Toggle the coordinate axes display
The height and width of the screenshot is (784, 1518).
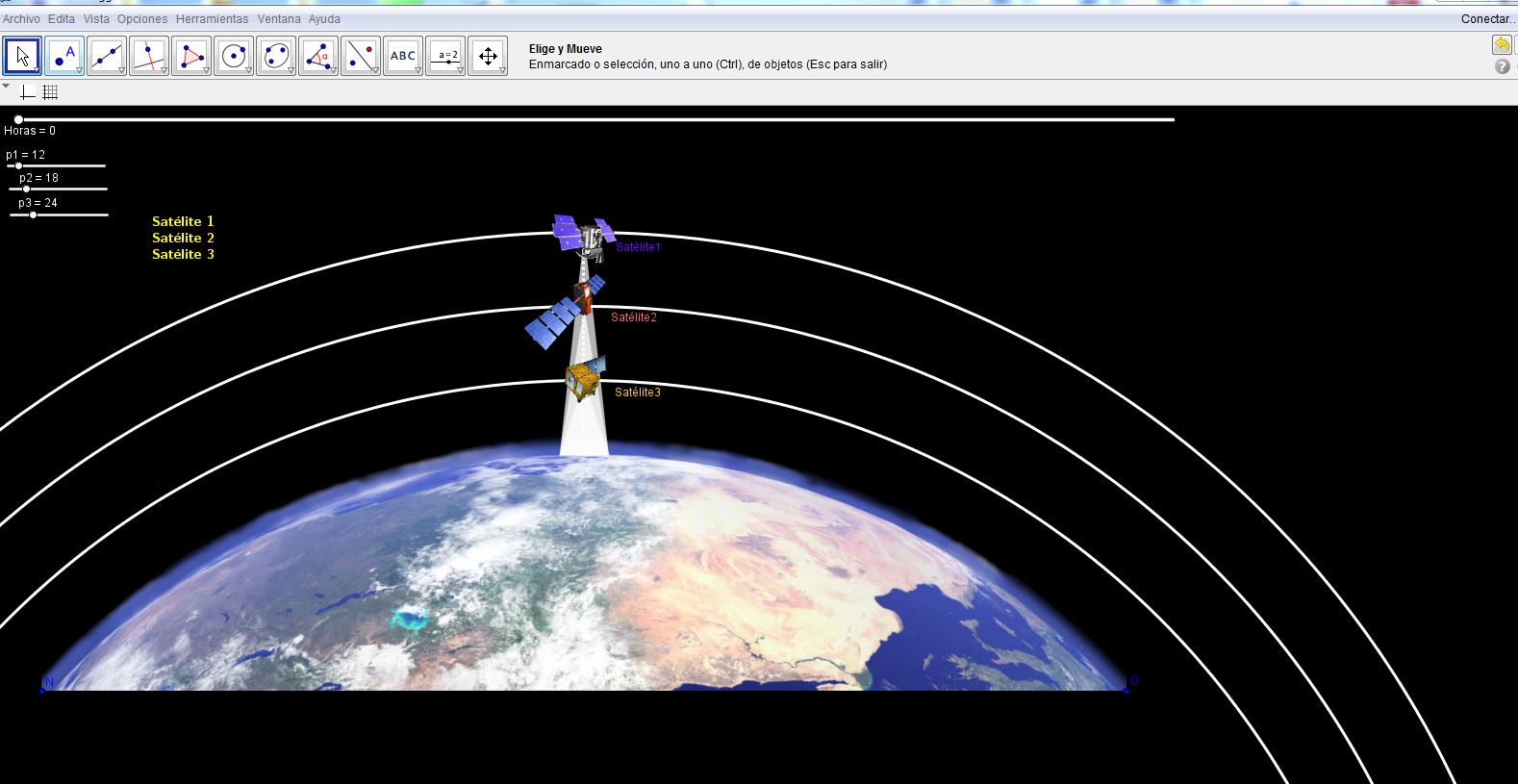coord(28,92)
